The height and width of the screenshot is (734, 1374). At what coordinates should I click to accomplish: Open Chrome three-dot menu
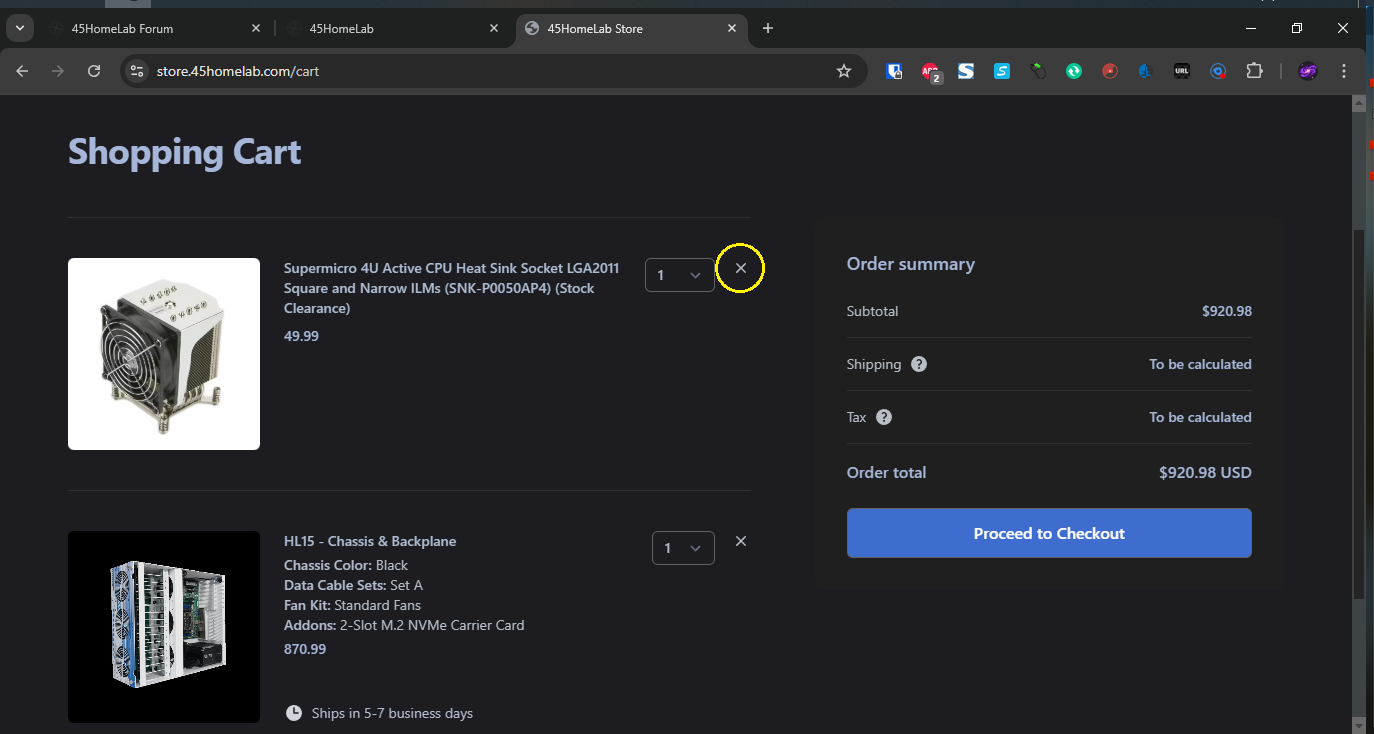click(1344, 71)
